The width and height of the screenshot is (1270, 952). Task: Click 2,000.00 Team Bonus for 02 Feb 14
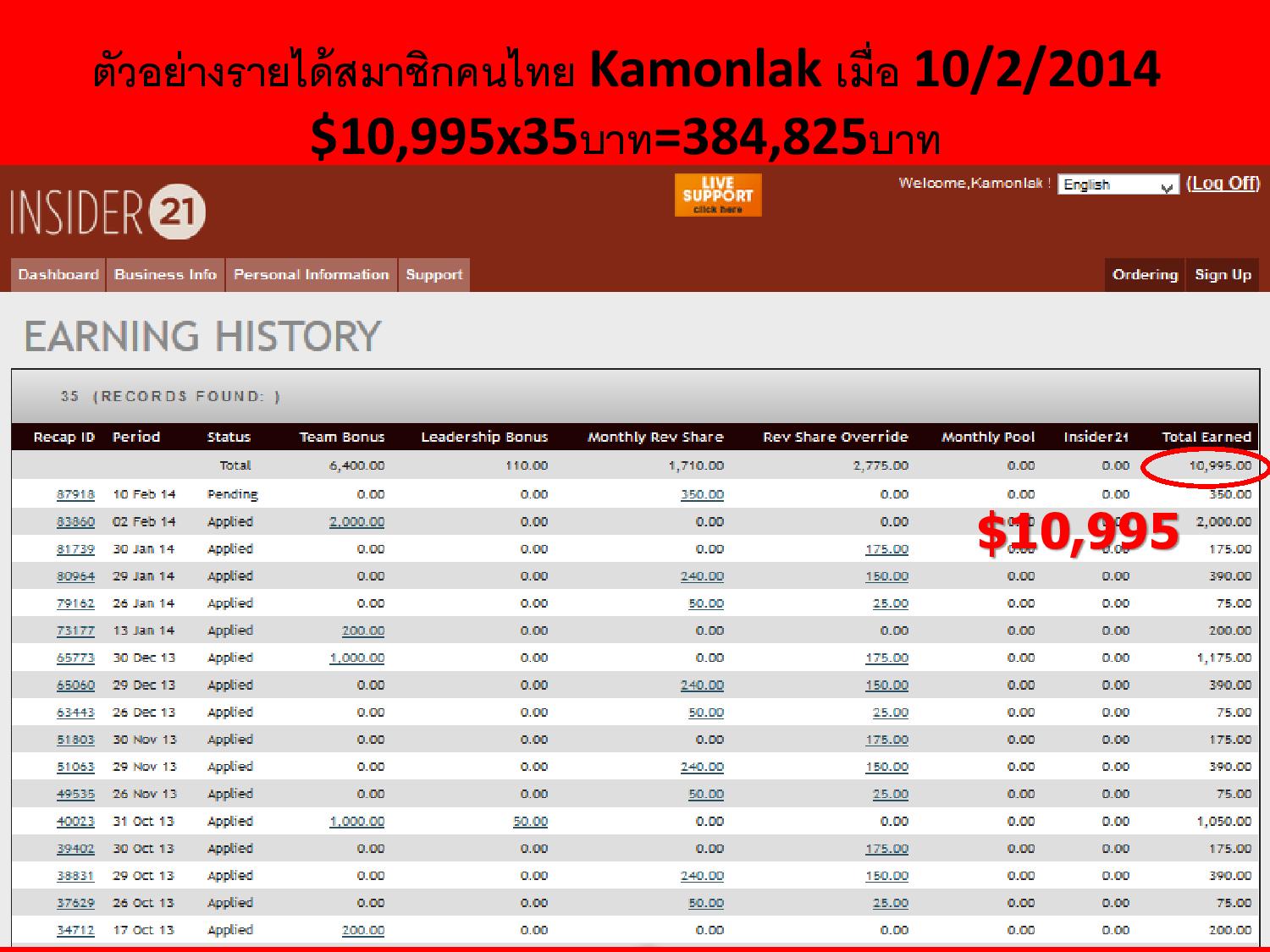tap(356, 522)
